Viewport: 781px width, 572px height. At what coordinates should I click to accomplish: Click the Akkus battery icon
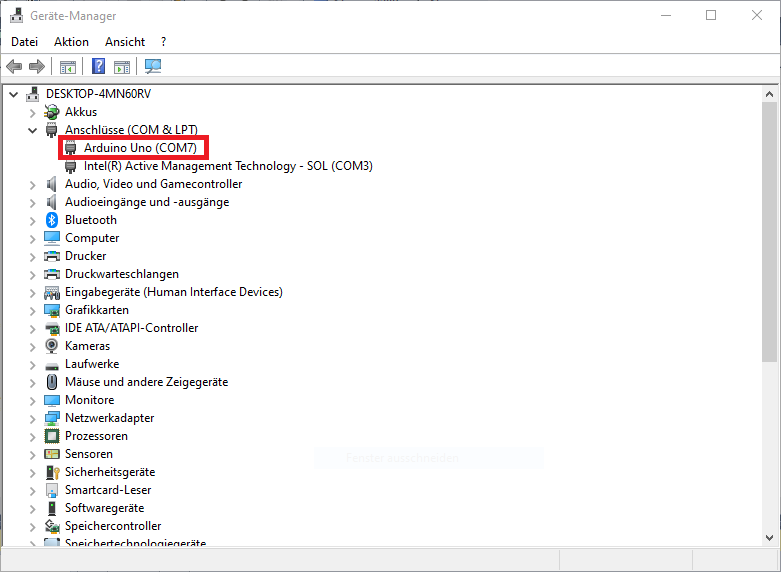point(52,112)
